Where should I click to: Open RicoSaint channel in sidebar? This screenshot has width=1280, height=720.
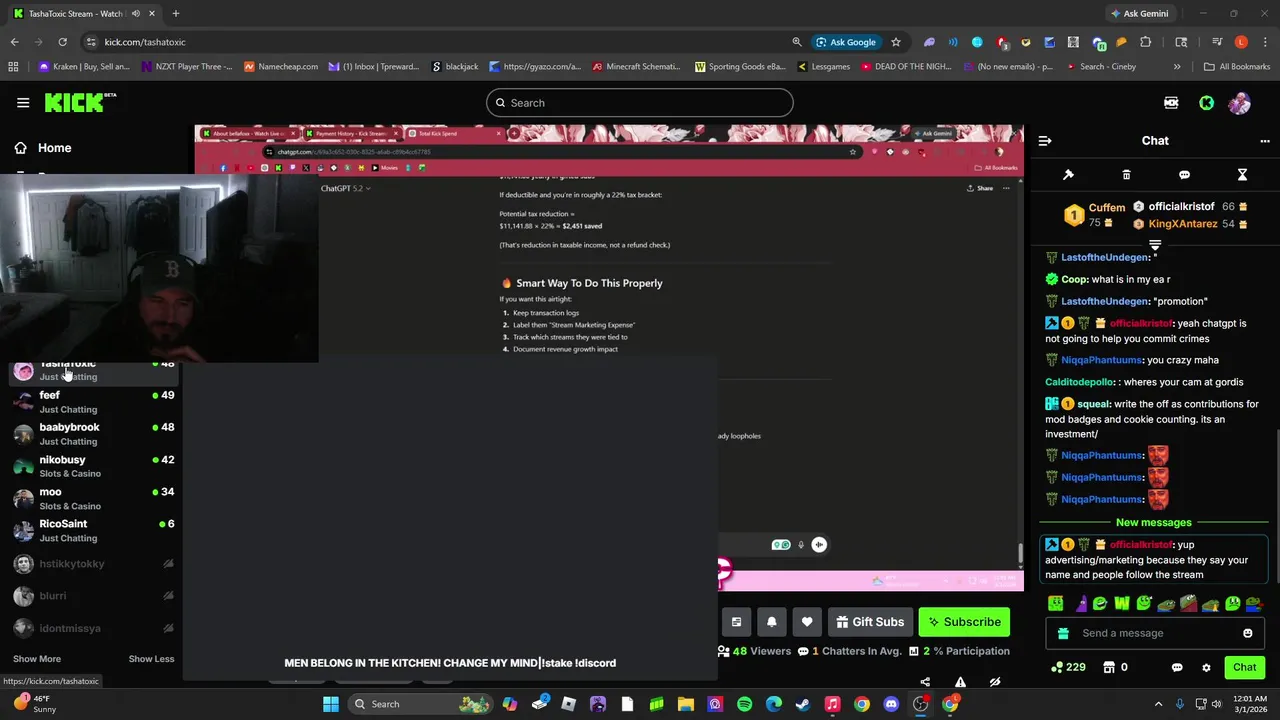[x=93, y=531]
